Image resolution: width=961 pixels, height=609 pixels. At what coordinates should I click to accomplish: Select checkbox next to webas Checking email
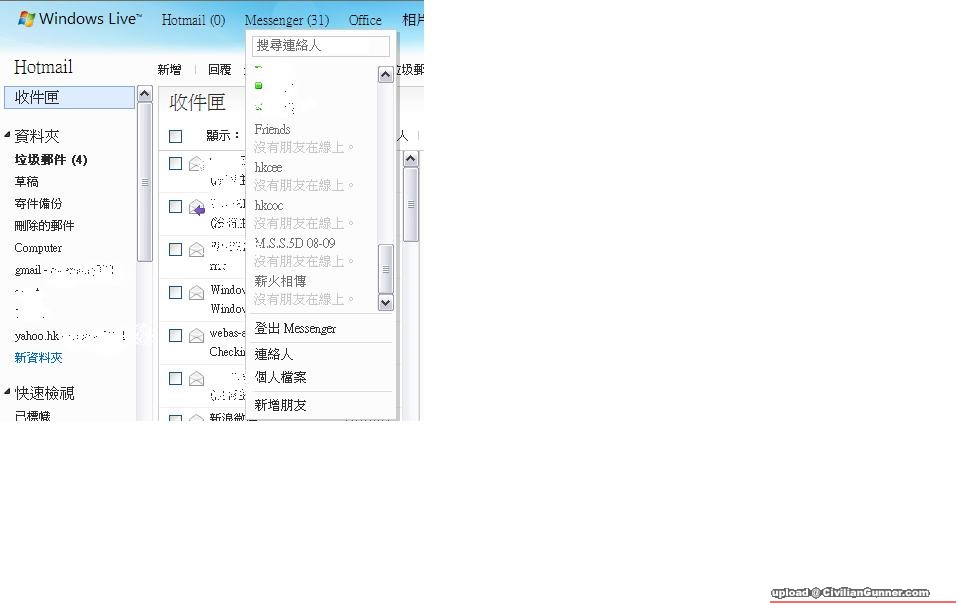click(176, 335)
